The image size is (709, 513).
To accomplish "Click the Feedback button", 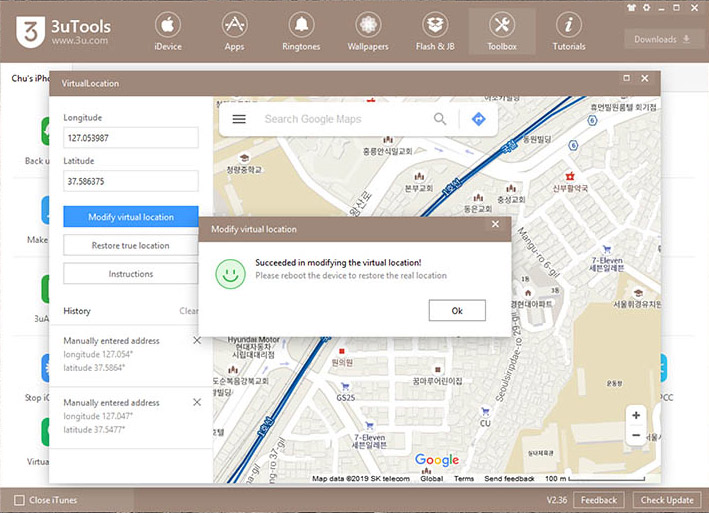I will [x=599, y=500].
